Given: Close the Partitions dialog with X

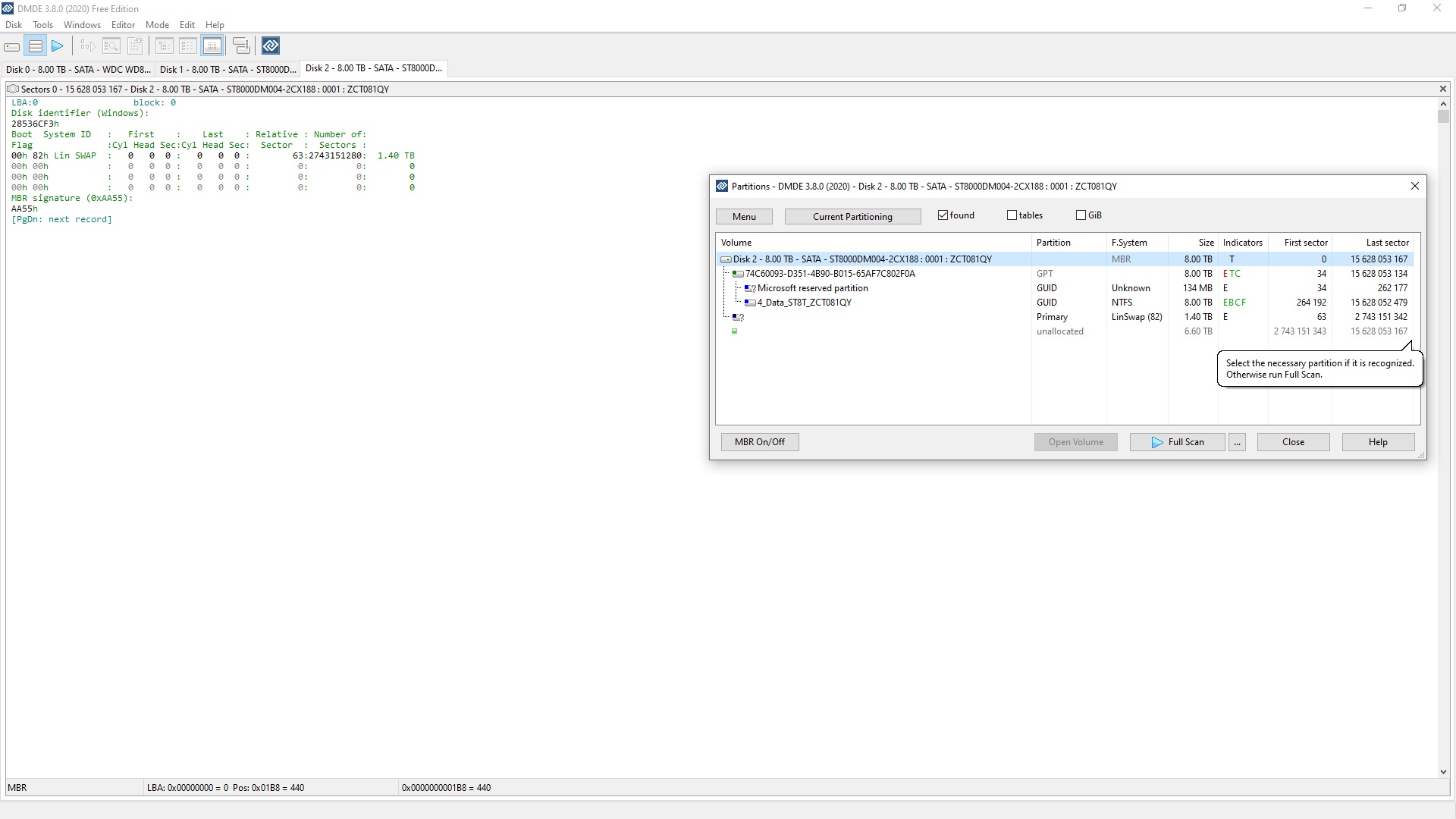Looking at the screenshot, I should click(x=1414, y=186).
